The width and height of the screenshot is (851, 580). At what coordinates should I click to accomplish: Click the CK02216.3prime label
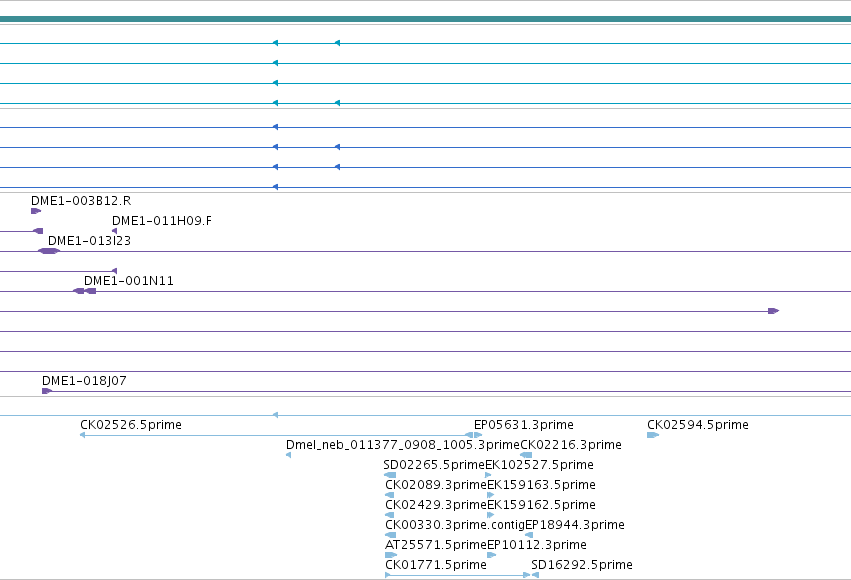pyautogui.click(x=571, y=445)
